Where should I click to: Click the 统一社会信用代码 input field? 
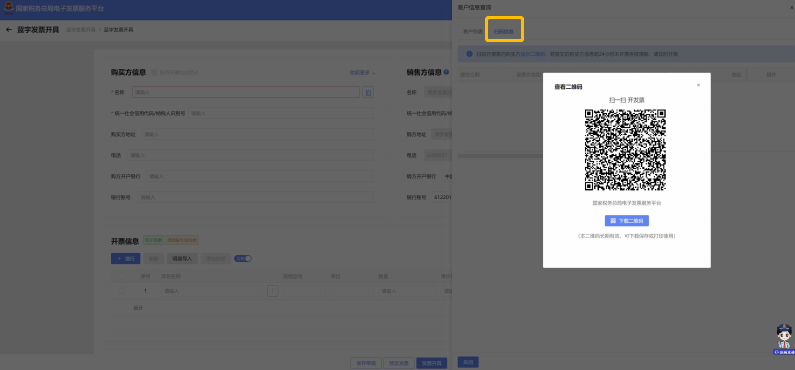[281, 114]
